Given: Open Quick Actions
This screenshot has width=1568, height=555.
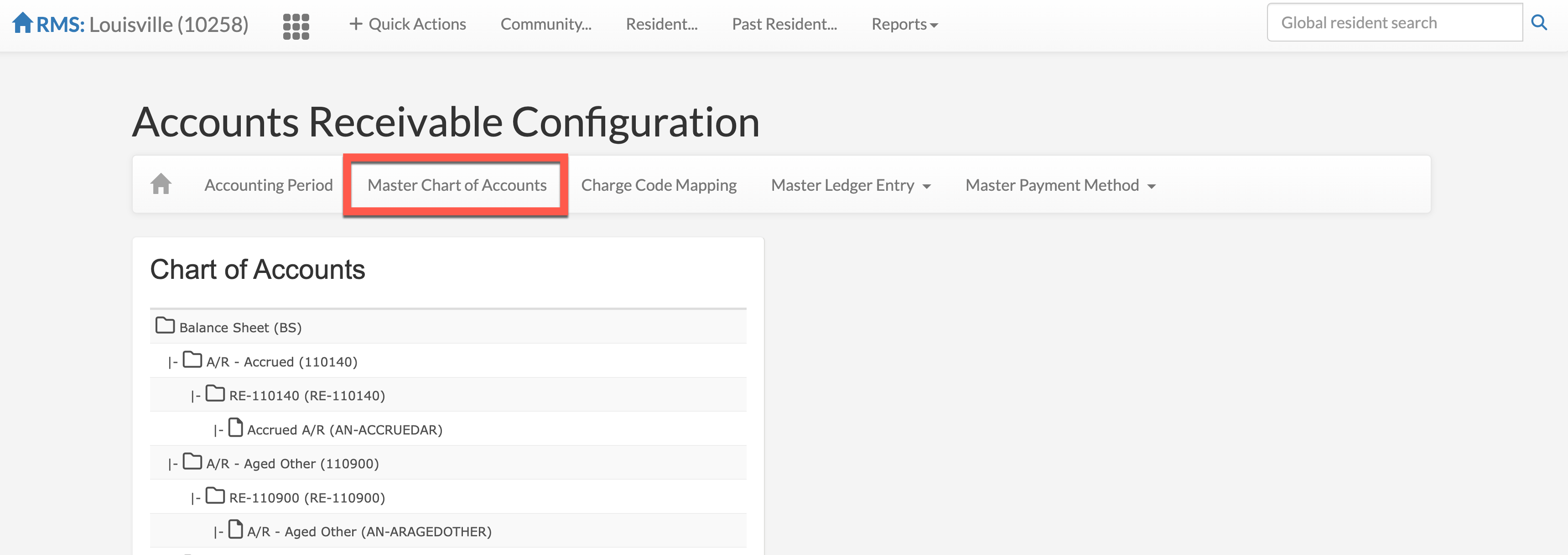Looking at the screenshot, I should tap(407, 24).
